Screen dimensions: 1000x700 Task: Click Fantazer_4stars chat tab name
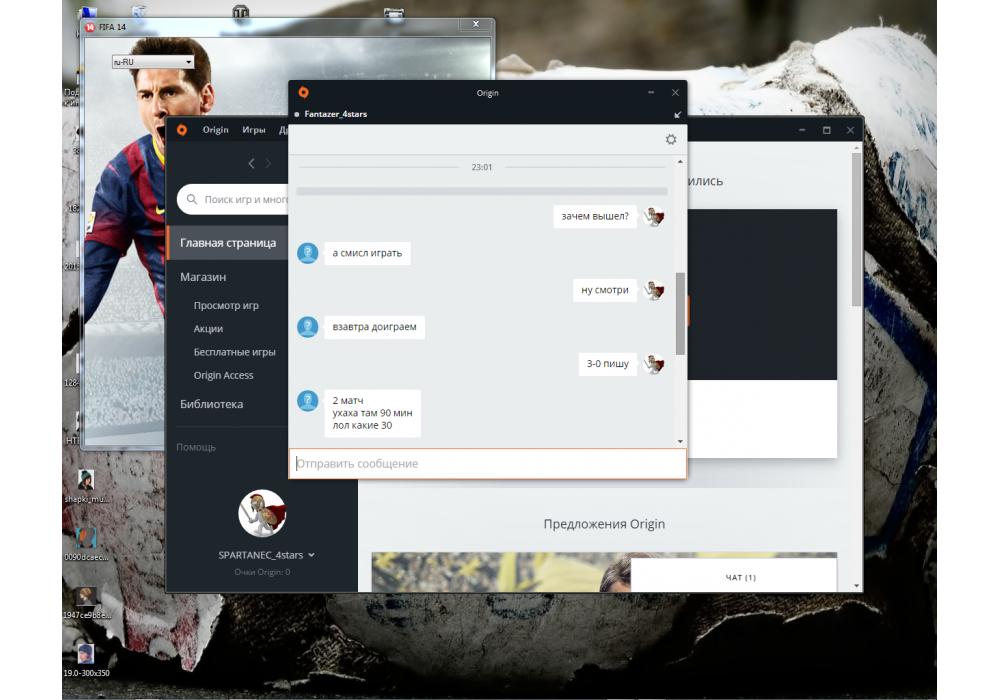tap(335, 114)
